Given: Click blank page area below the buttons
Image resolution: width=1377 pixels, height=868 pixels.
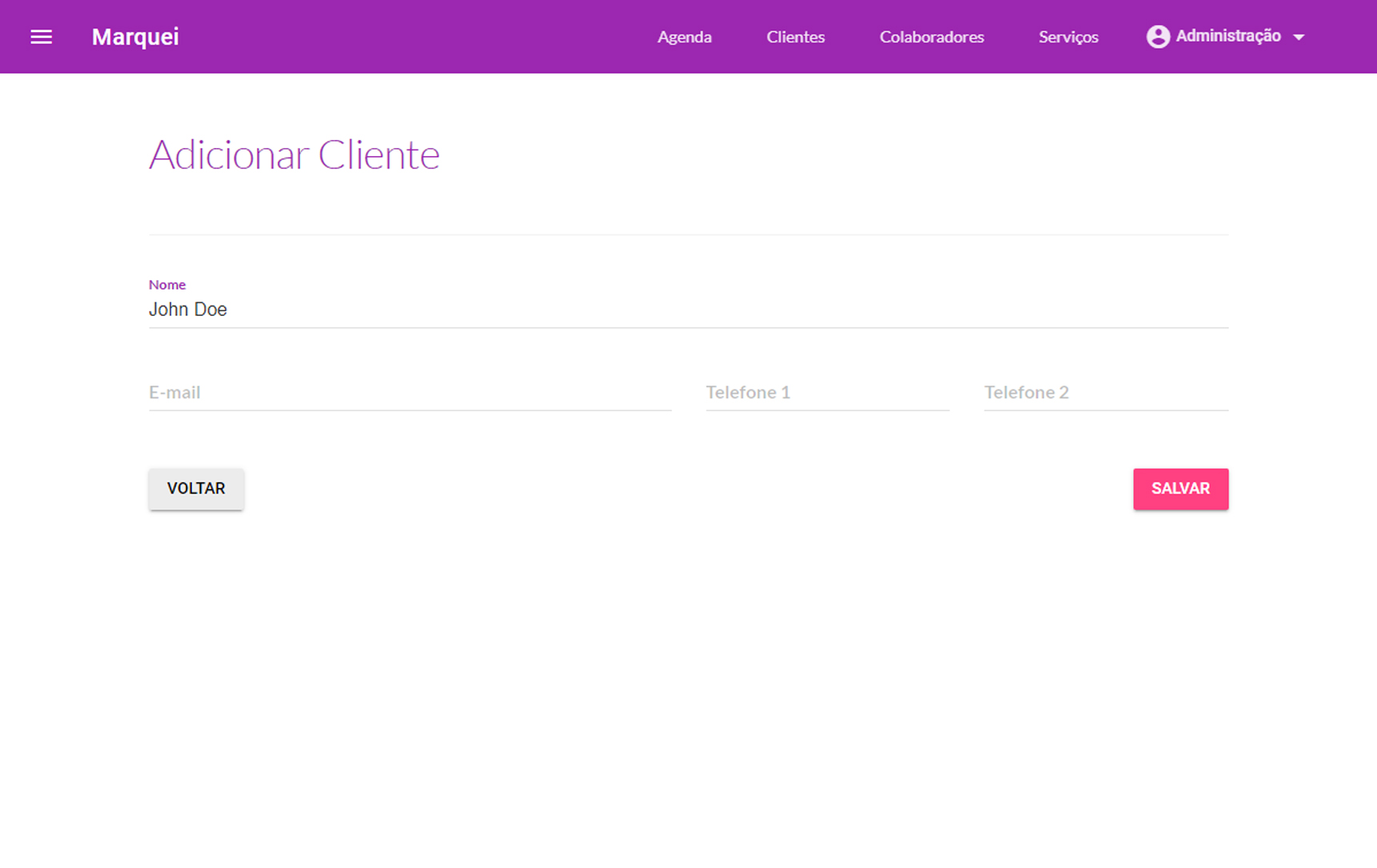Looking at the screenshot, I should pyautogui.click(x=688, y=680).
